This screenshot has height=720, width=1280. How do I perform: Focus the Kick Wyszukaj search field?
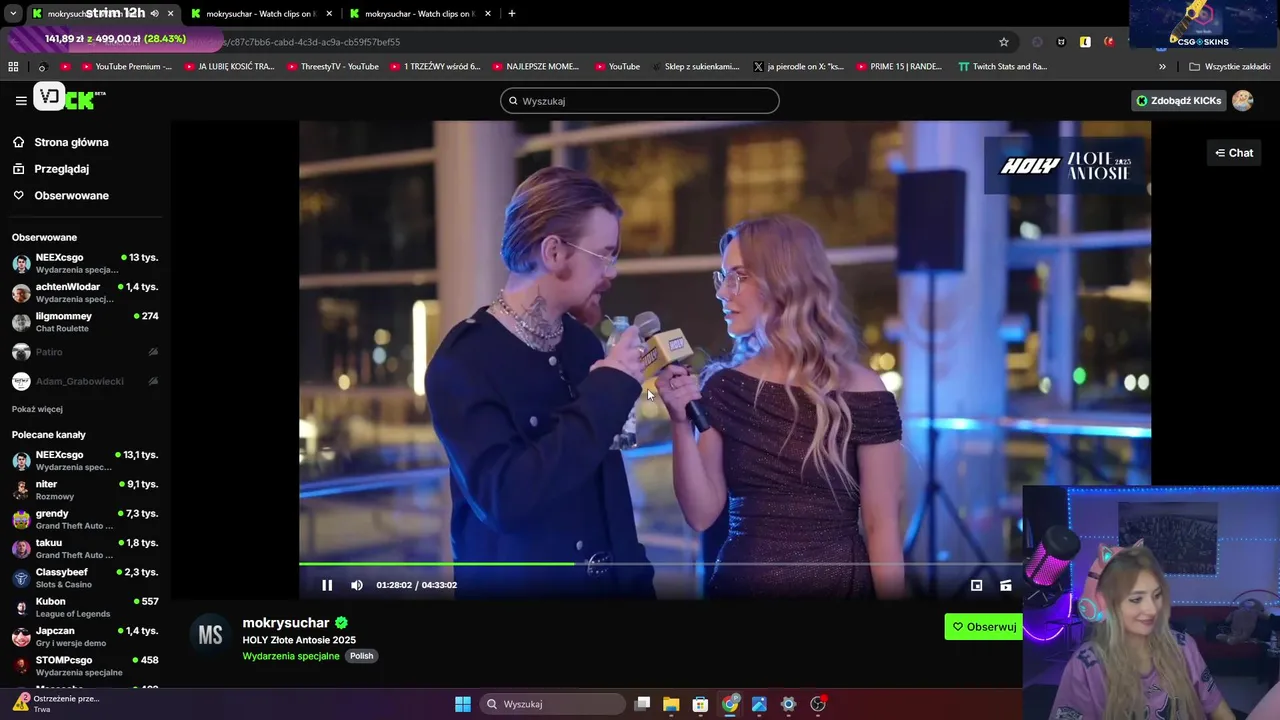pos(640,101)
